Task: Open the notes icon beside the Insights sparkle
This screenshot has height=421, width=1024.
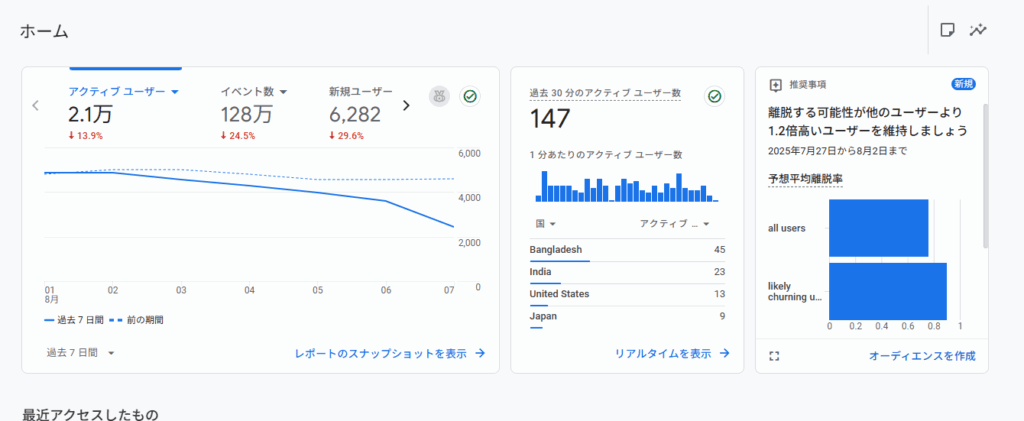Action: coord(947,30)
